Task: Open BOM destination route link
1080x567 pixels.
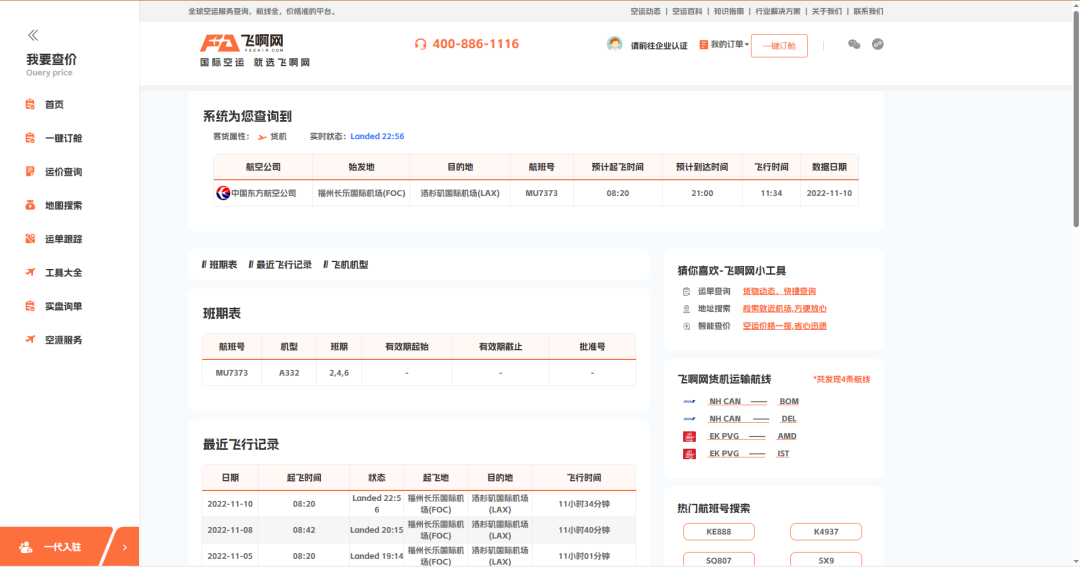Action: pos(789,402)
